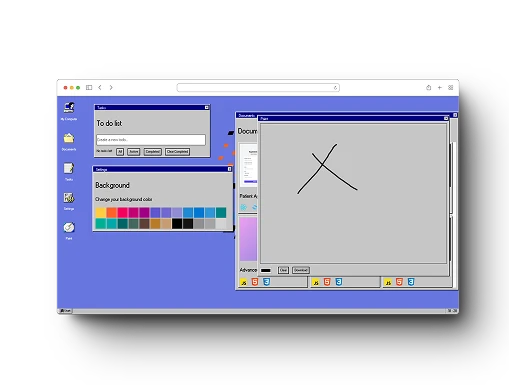Close the Paint window
The width and height of the screenshot is (516, 387).
tap(446, 118)
